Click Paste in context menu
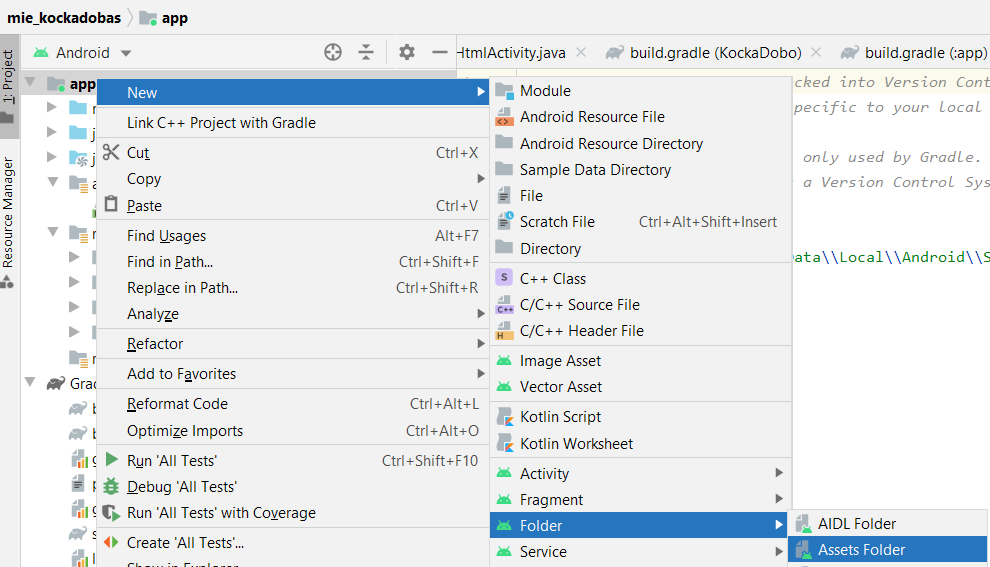This screenshot has height=567, width=990. tap(293, 206)
